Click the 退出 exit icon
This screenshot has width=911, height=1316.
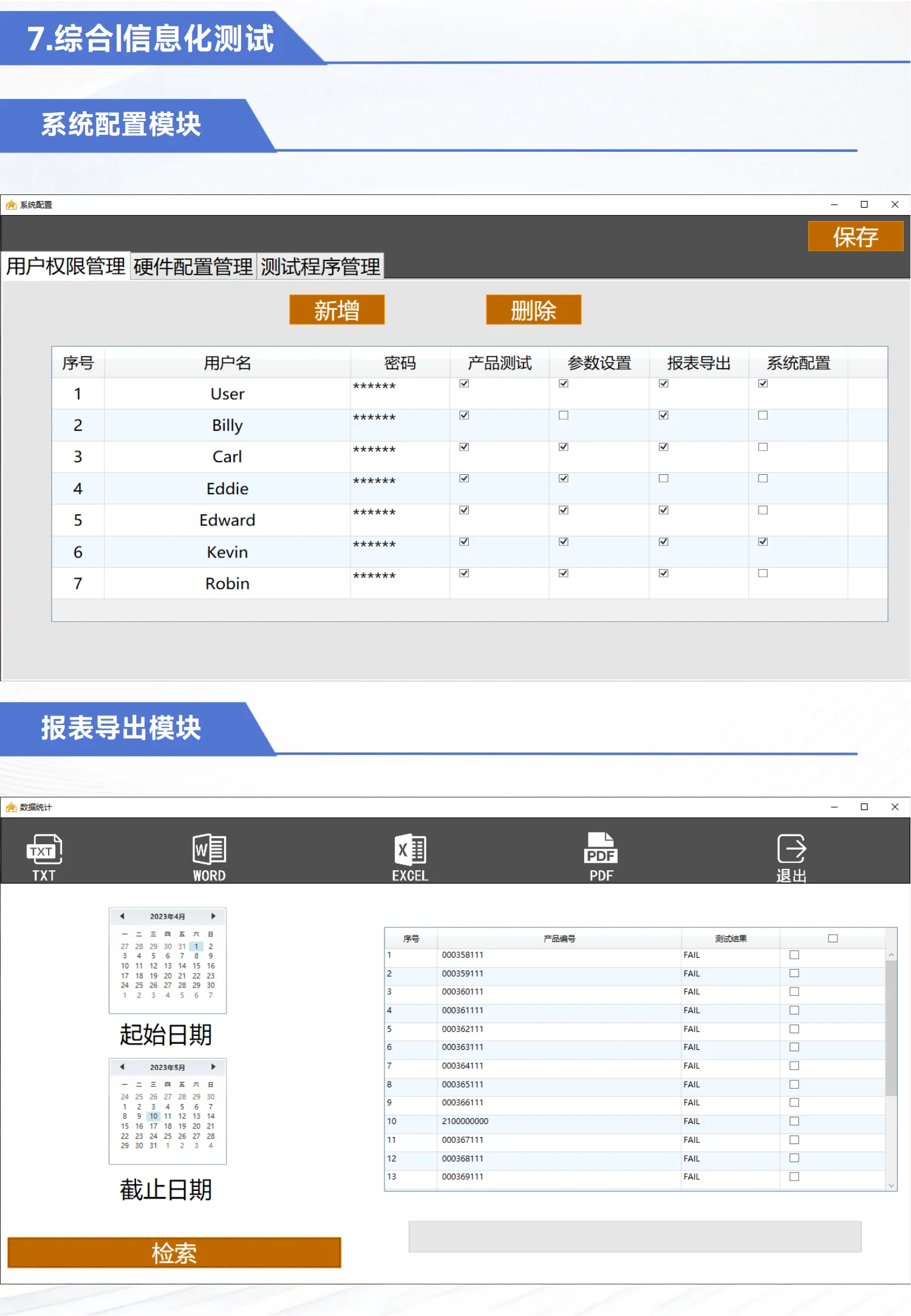791,856
